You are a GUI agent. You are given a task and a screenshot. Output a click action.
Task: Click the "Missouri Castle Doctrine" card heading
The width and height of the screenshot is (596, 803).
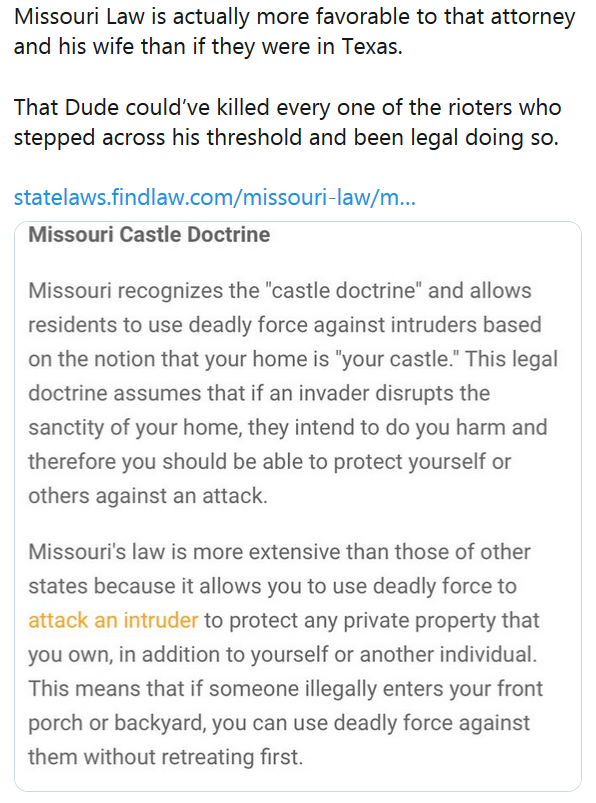149,235
